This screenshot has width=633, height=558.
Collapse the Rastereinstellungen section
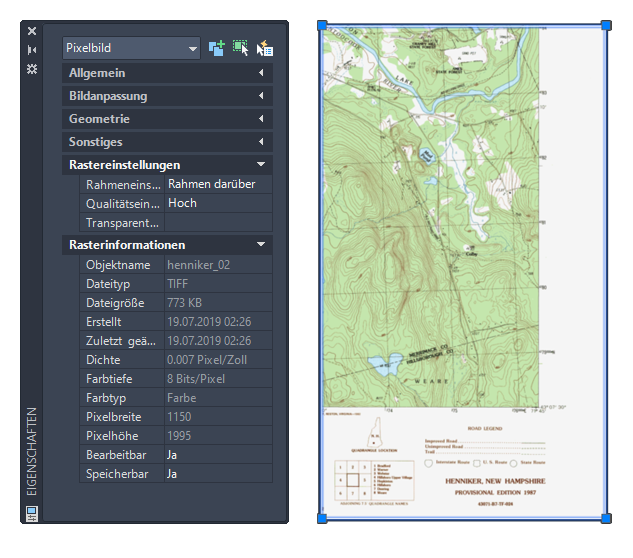click(x=167, y=165)
